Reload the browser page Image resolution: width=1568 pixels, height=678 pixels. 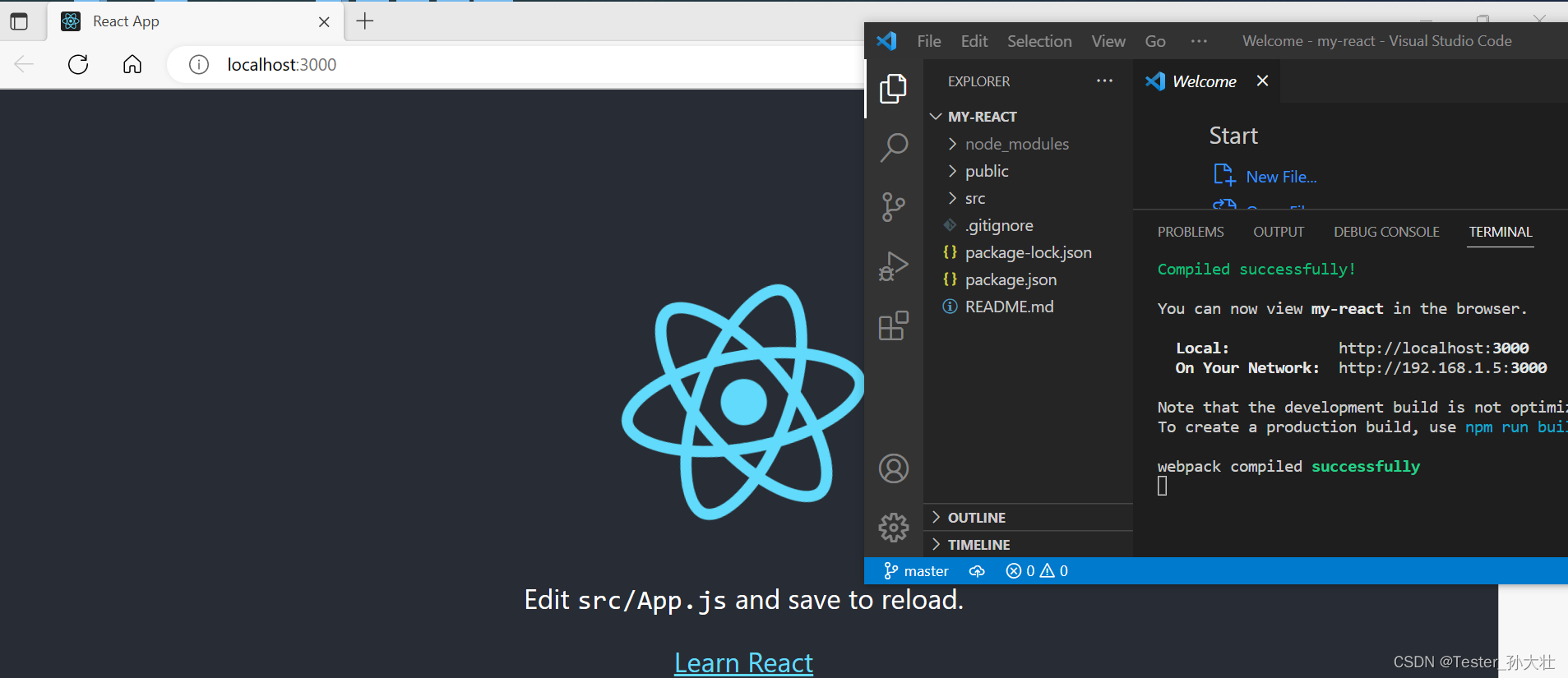click(x=78, y=64)
